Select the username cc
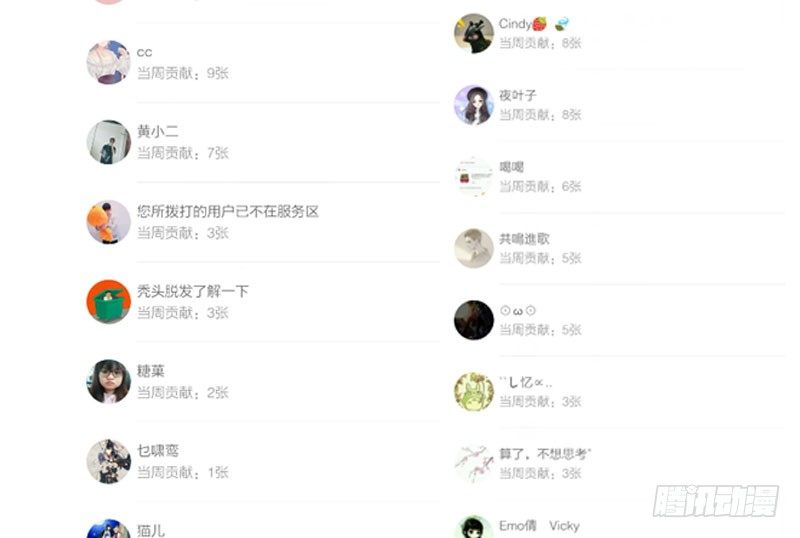The width and height of the screenshot is (800, 538). click(x=144, y=53)
